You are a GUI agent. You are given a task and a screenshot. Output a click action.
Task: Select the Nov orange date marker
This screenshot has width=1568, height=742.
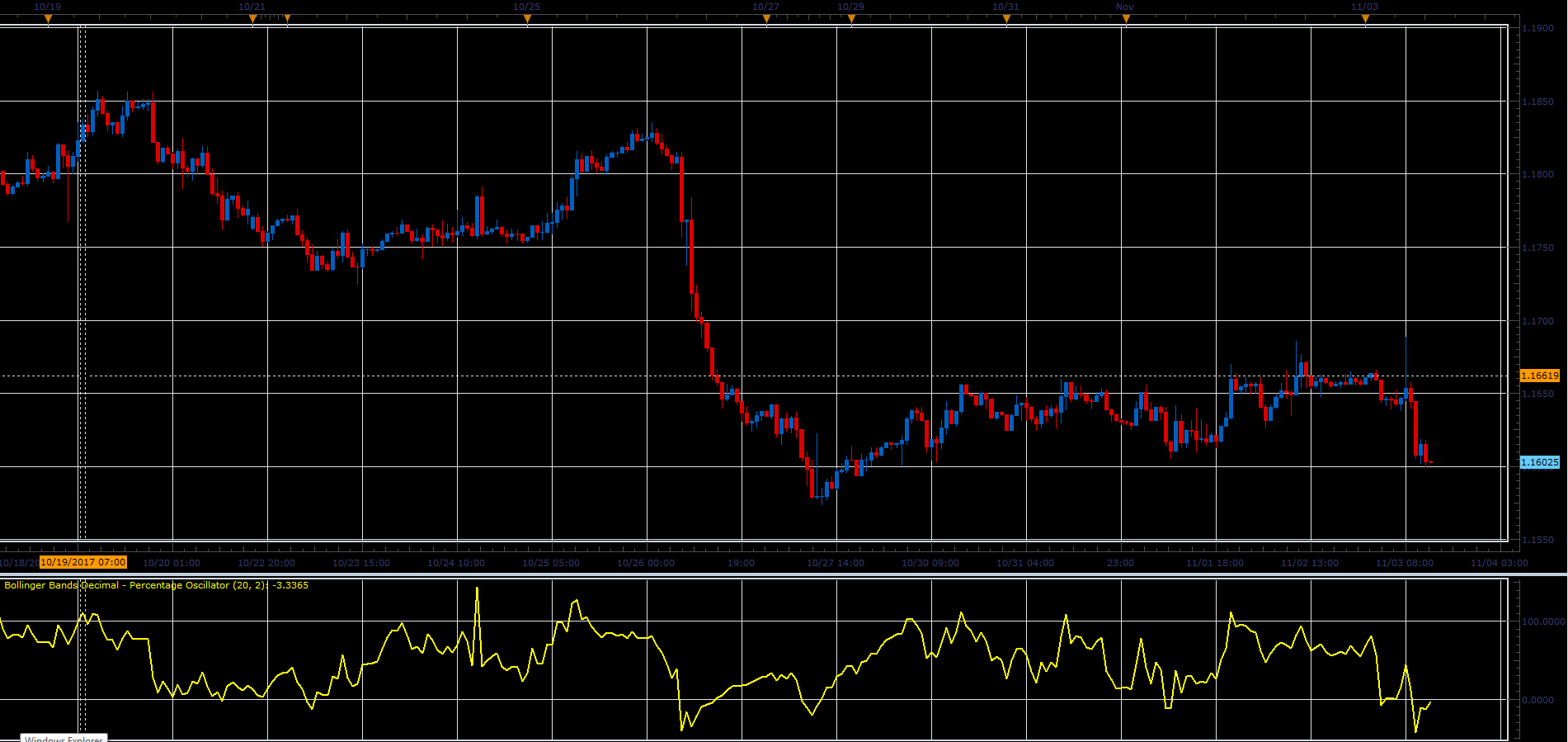click(x=1126, y=18)
